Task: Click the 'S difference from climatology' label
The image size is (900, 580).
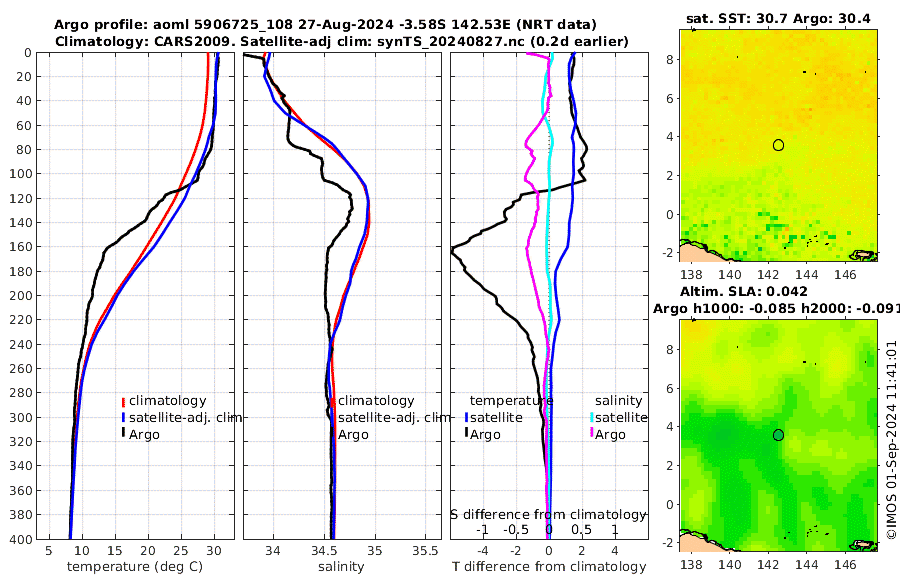Action: click(548, 515)
